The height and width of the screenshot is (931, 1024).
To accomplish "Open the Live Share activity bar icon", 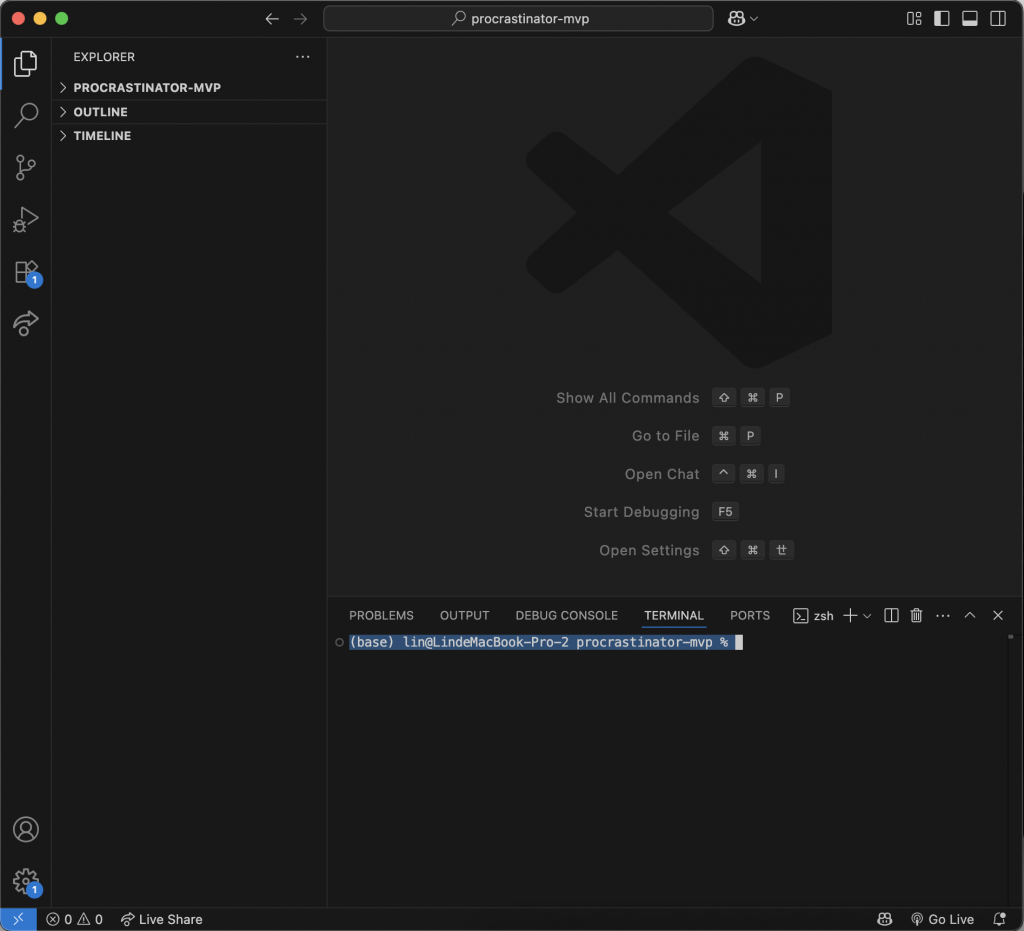I will point(25,323).
